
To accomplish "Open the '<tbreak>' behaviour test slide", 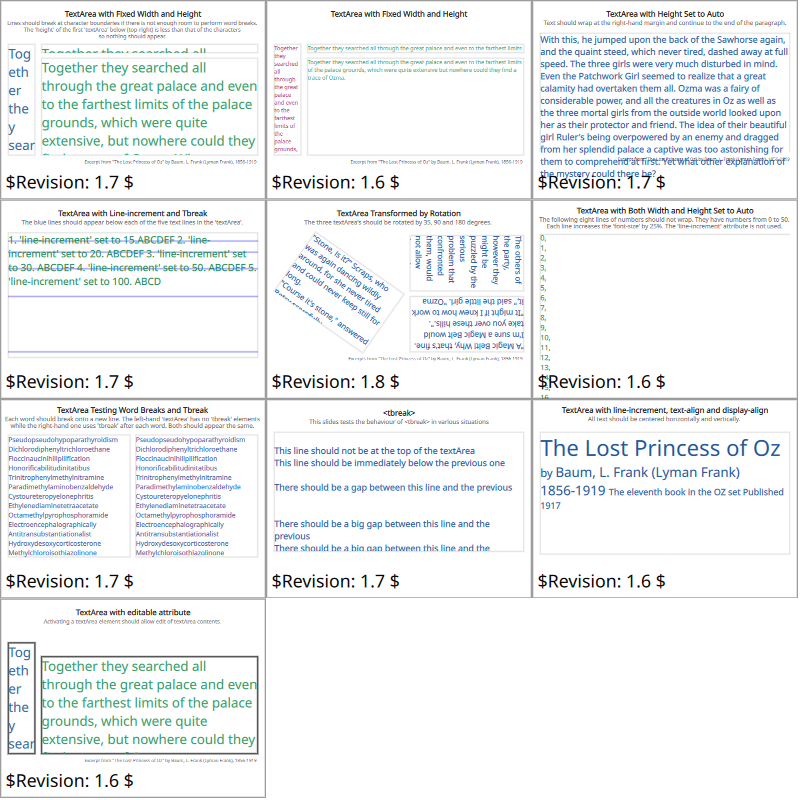I will pos(399,499).
